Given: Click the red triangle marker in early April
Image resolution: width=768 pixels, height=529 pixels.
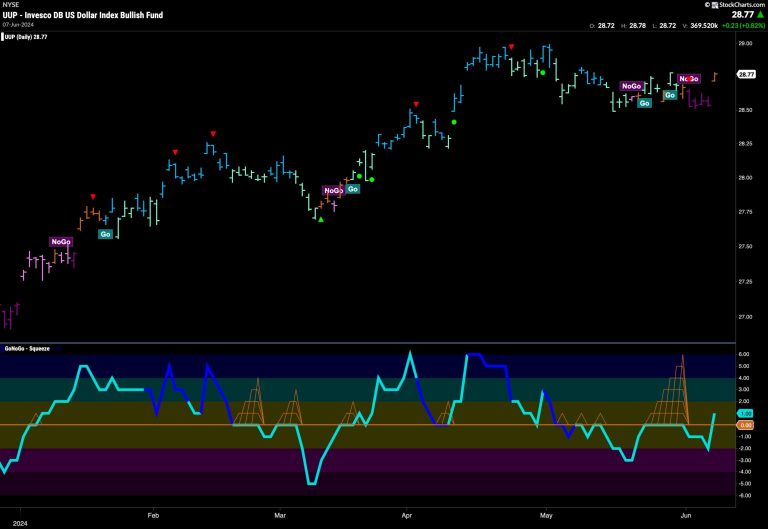Looking at the screenshot, I should pos(416,104).
